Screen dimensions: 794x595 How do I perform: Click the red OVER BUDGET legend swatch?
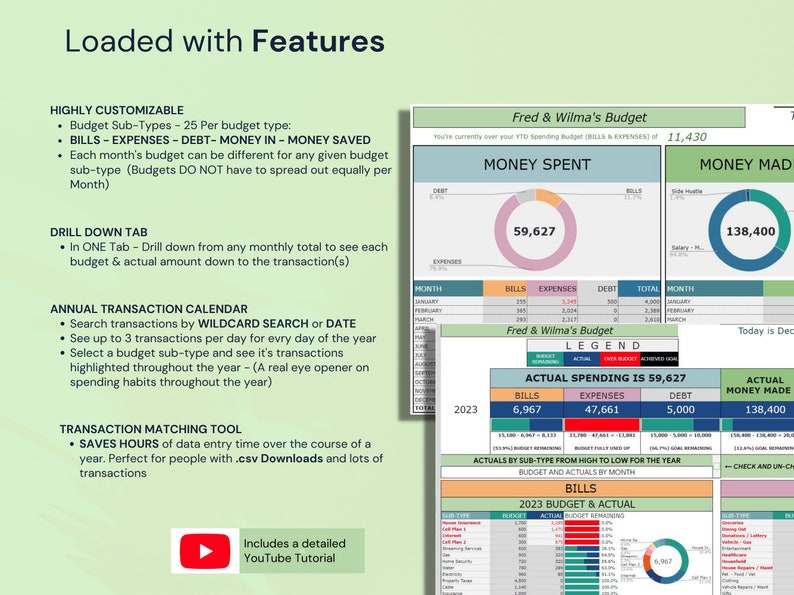click(x=620, y=359)
